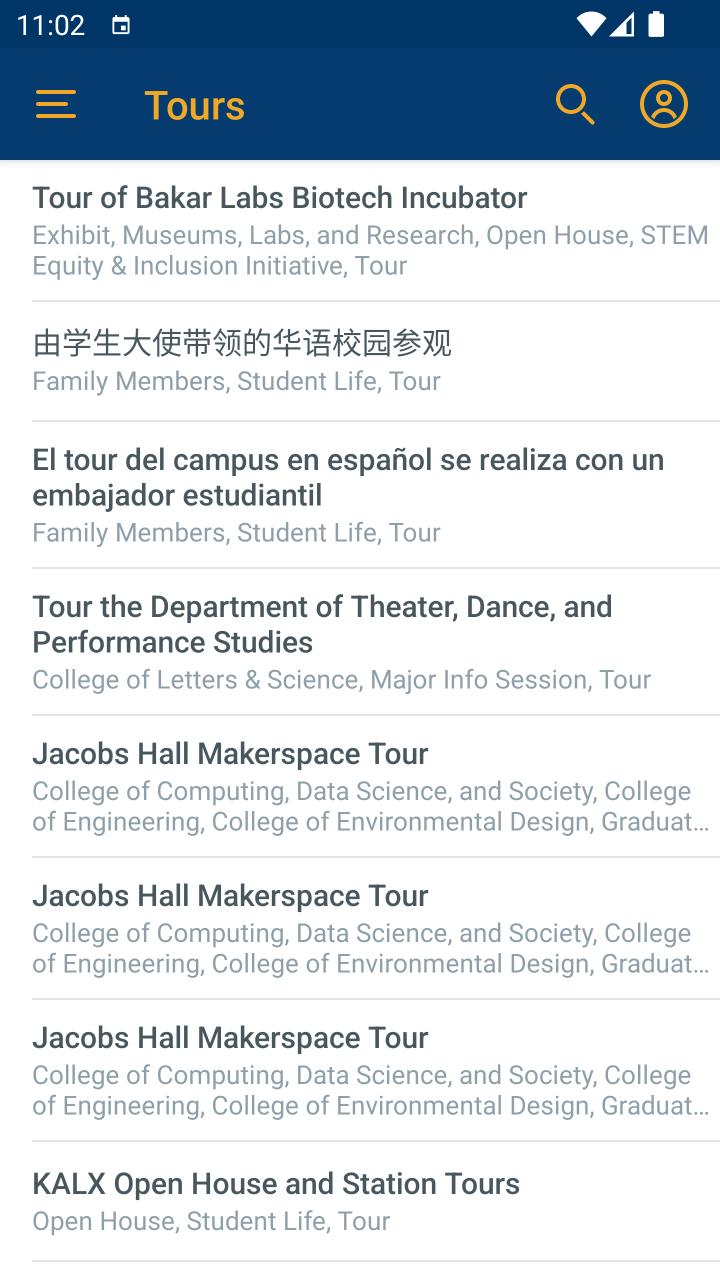Select El tour del campus en español

348,477
